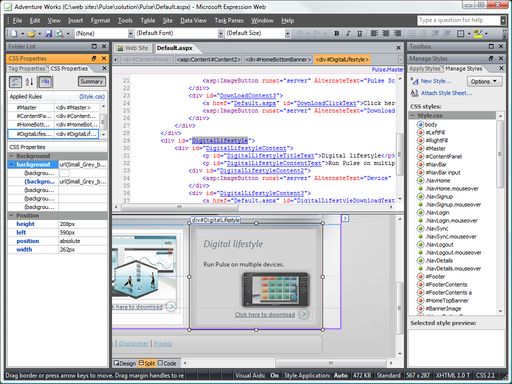Viewport: 512px width, 384px height.
Task: Click the Open folder toolbar icon
Action: click(x=32, y=33)
